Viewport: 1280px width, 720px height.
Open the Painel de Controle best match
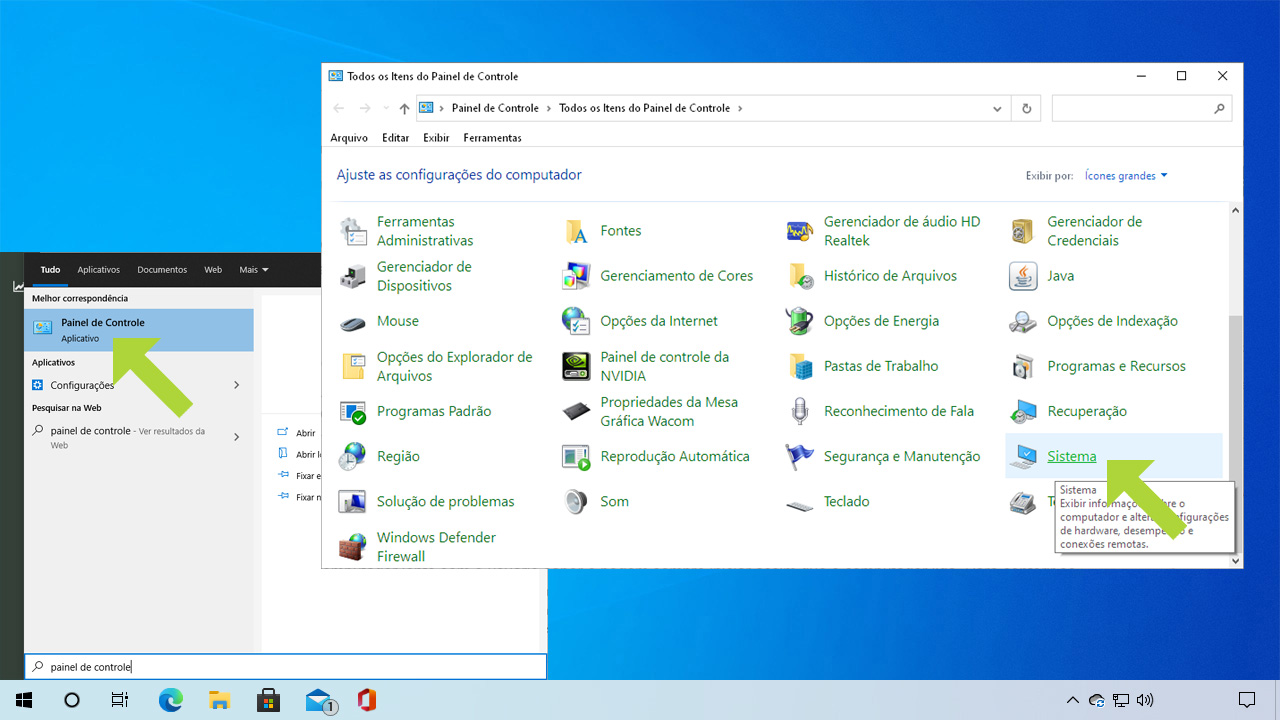point(139,330)
